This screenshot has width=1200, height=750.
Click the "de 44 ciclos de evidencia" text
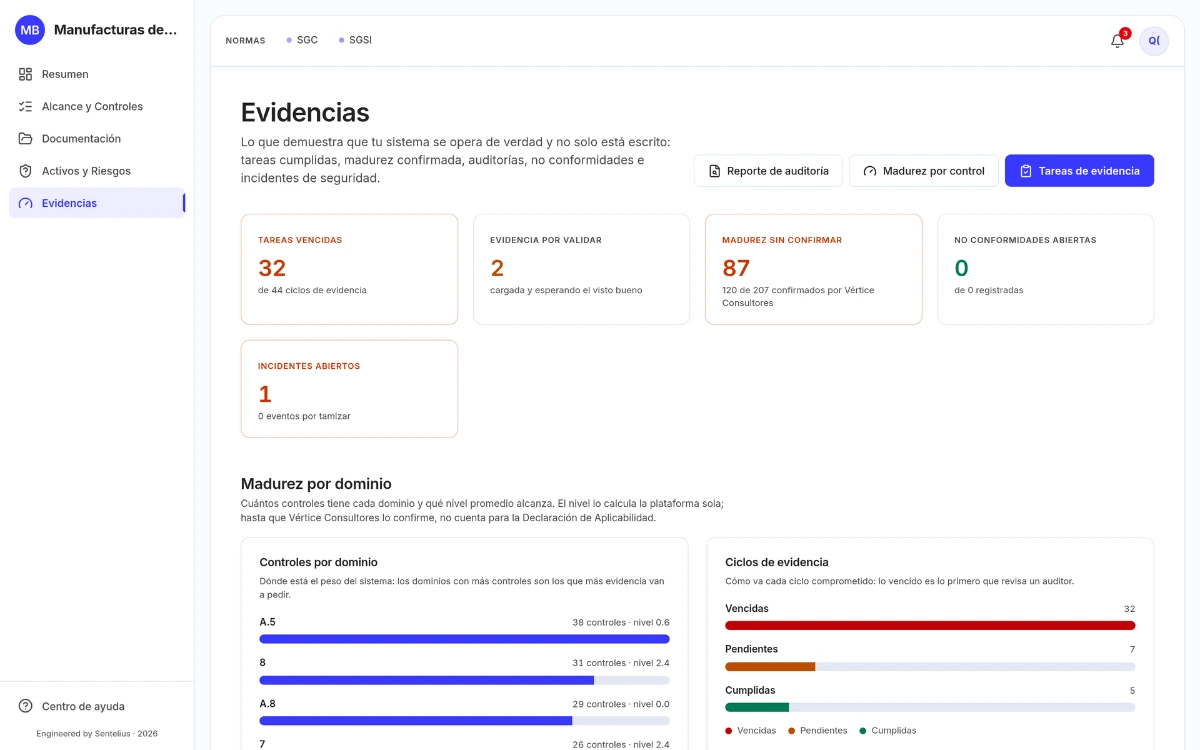tap(312, 290)
